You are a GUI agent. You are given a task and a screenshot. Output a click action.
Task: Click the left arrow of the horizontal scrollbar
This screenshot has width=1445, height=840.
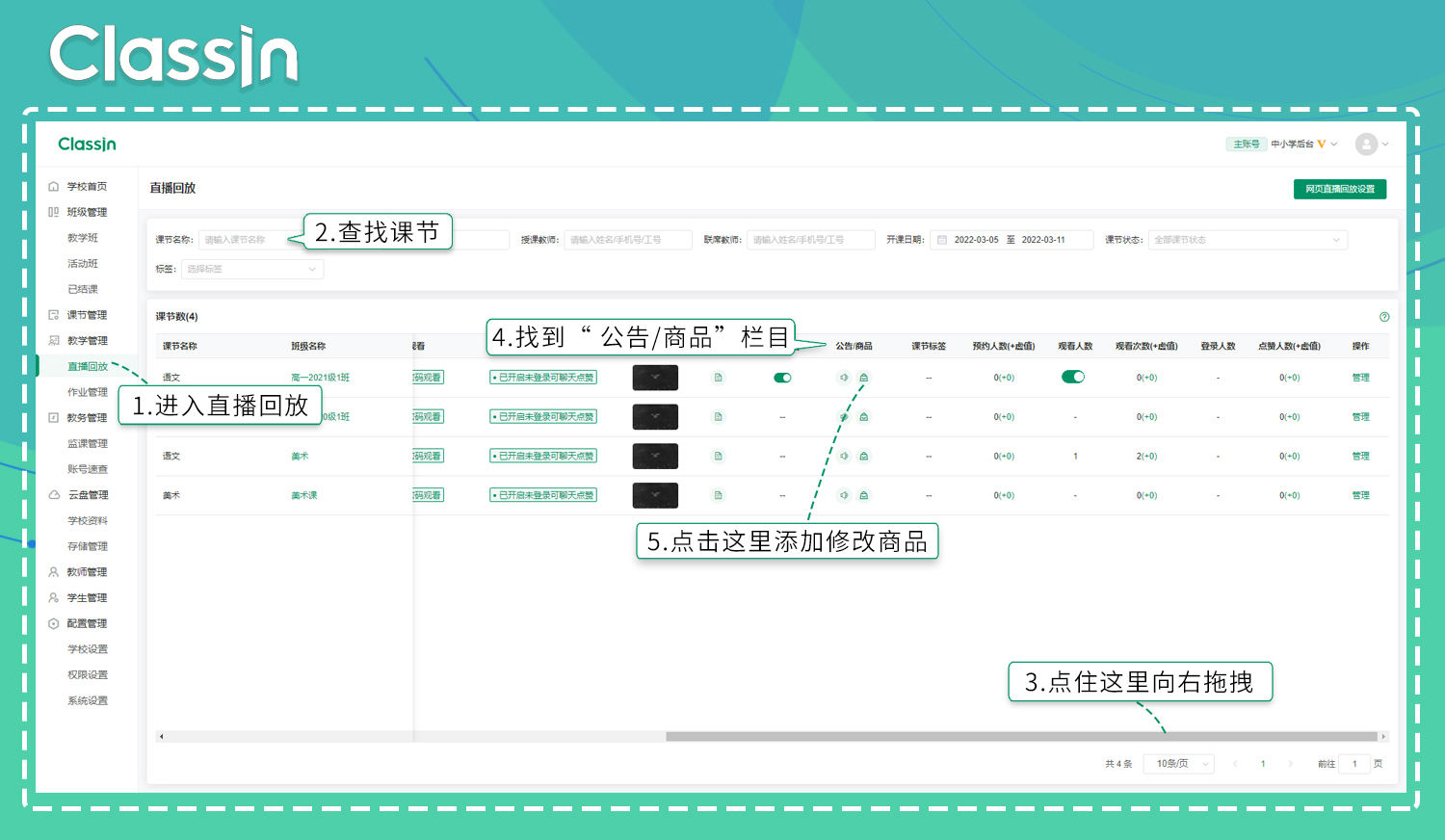pos(161,737)
